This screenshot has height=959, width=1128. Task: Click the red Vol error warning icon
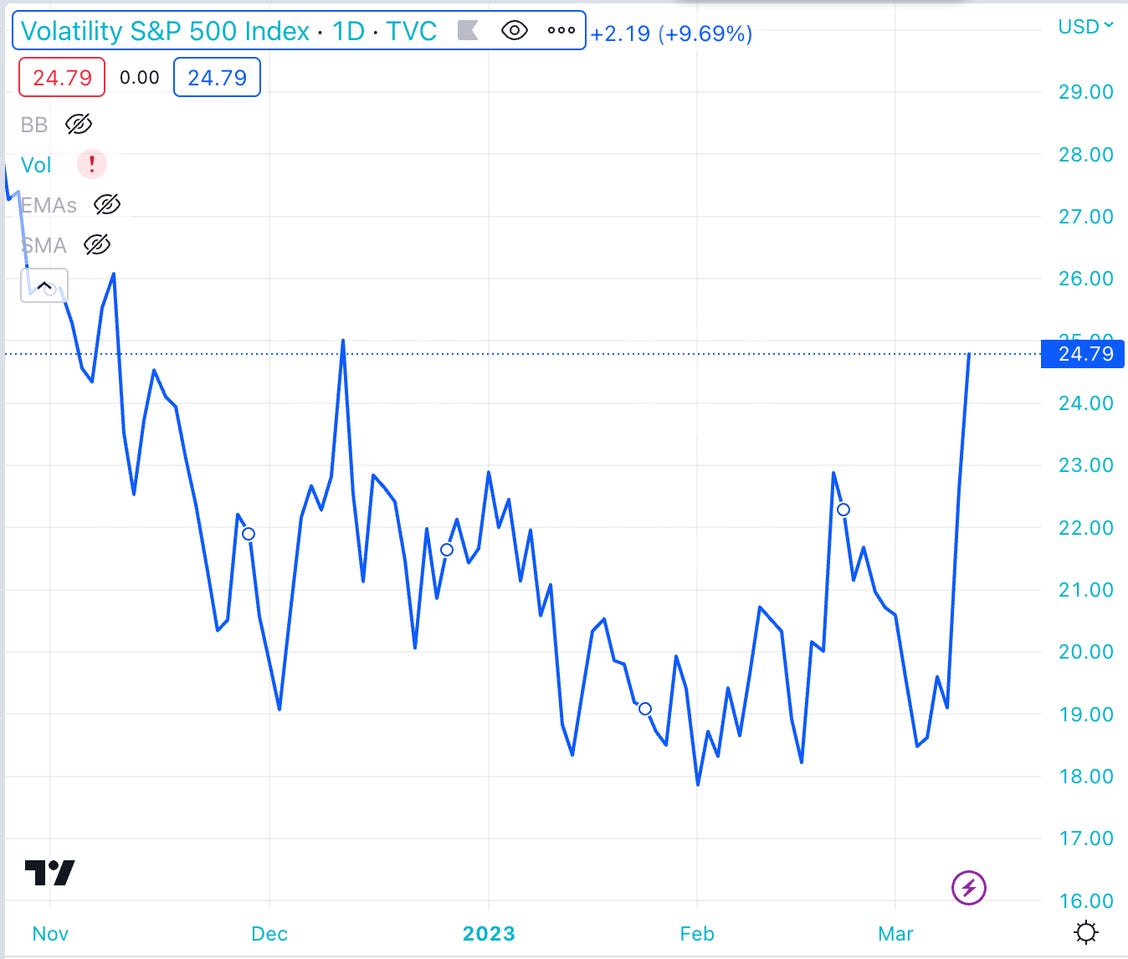[92, 165]
